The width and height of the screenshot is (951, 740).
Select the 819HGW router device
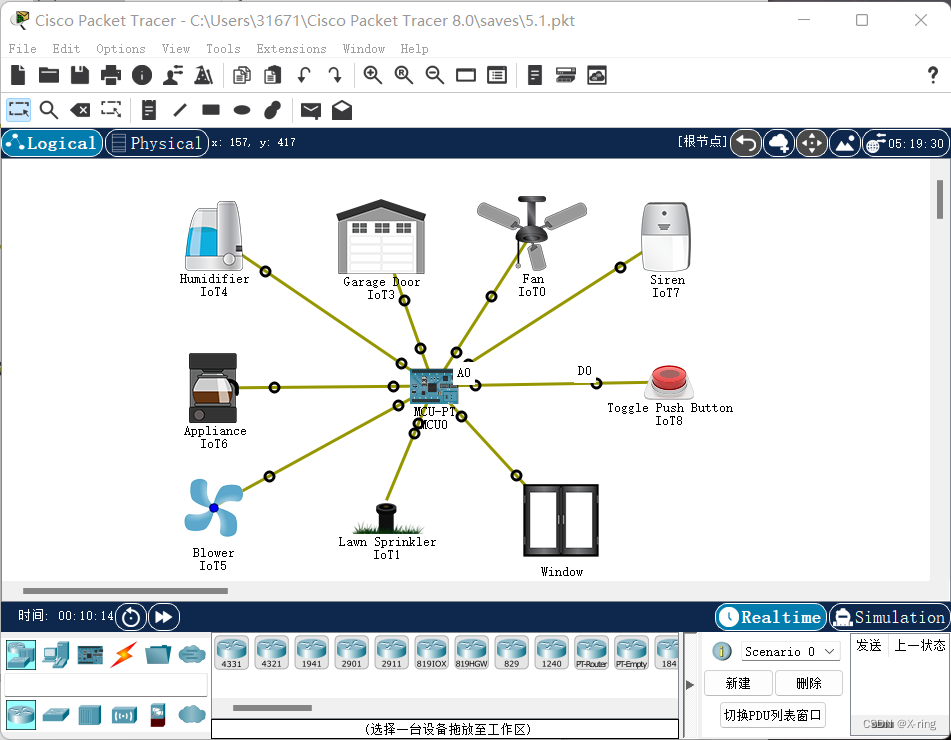471,653
